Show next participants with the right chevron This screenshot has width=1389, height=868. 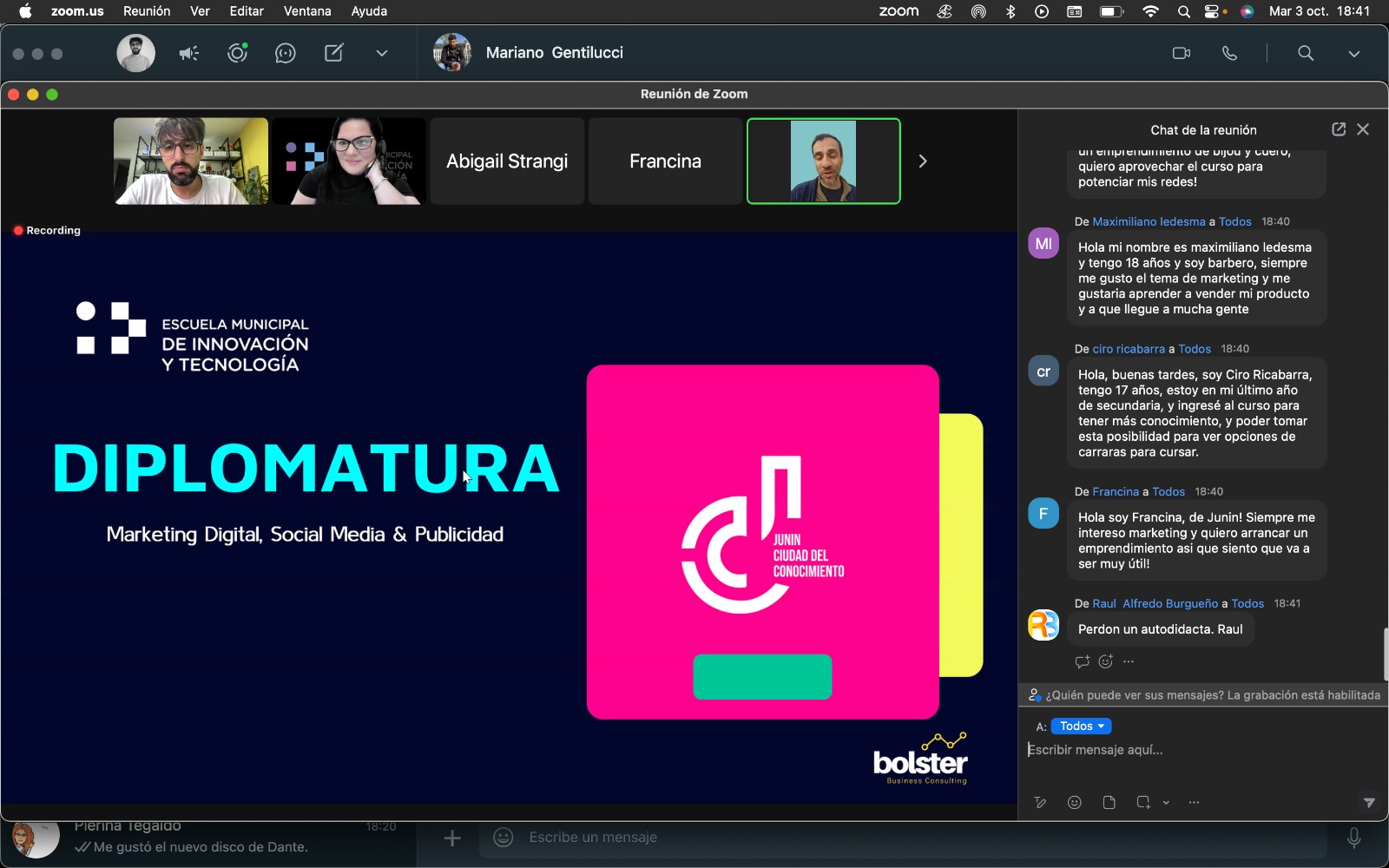pyautogui.click(x=923, y=161)
